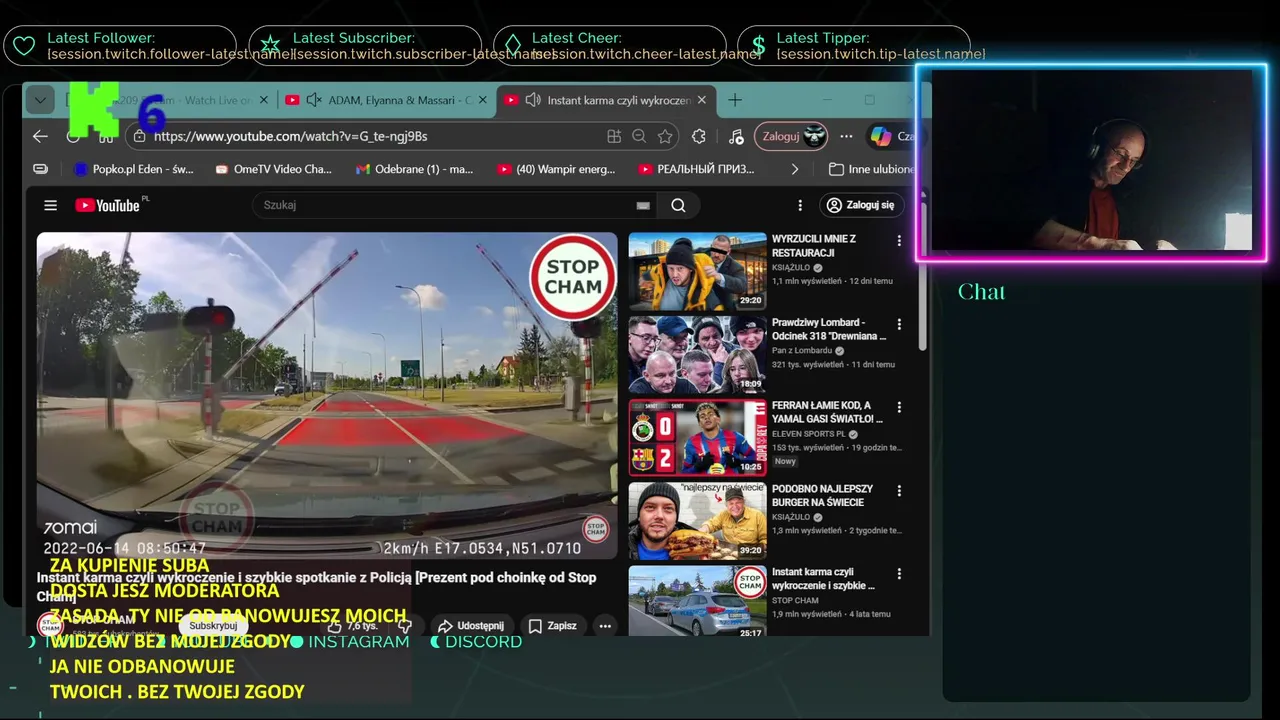Click 'WYRZUCILI MNIE Z RESTAURACJI' title text
Image resolution: width=1280 pixels, height=720 pixels.
[814, 246]
